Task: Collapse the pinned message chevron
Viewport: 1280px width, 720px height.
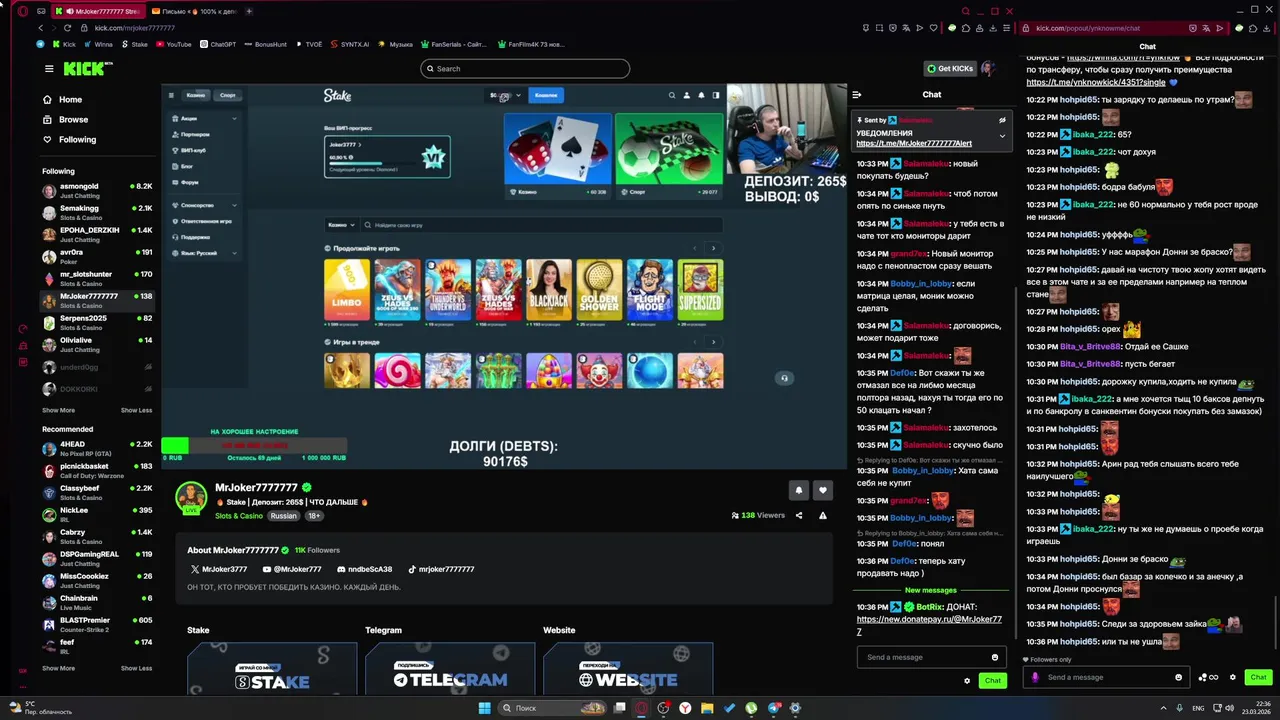Action: pos(1002,135)
